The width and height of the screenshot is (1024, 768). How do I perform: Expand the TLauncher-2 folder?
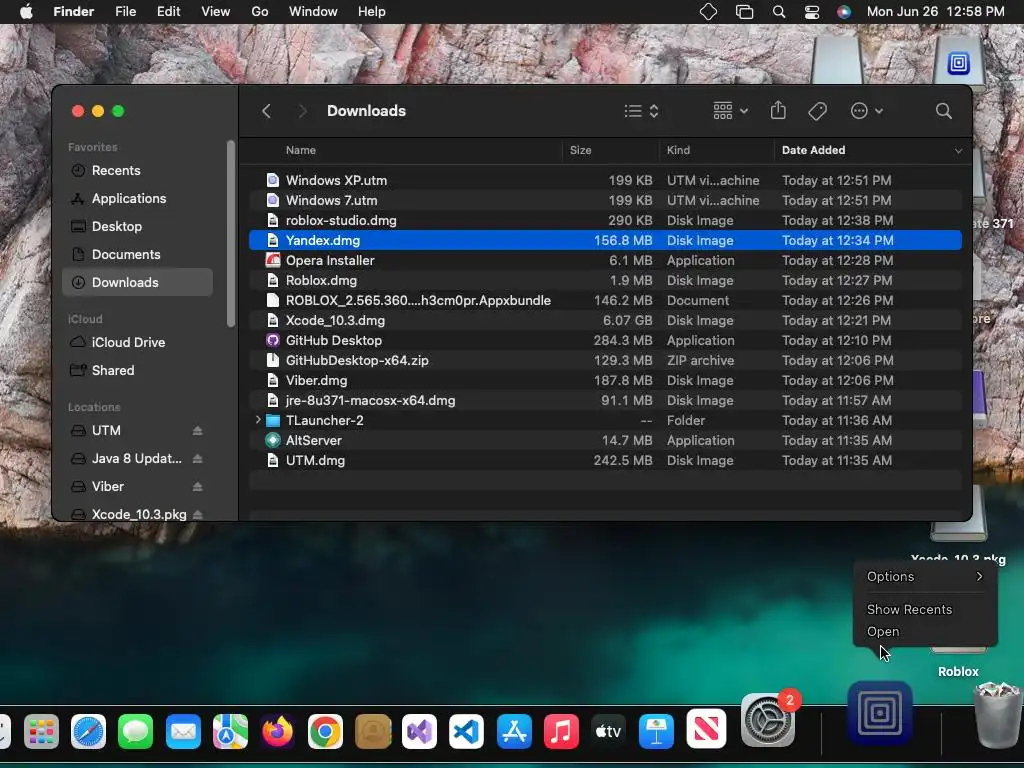pos(258,420)
